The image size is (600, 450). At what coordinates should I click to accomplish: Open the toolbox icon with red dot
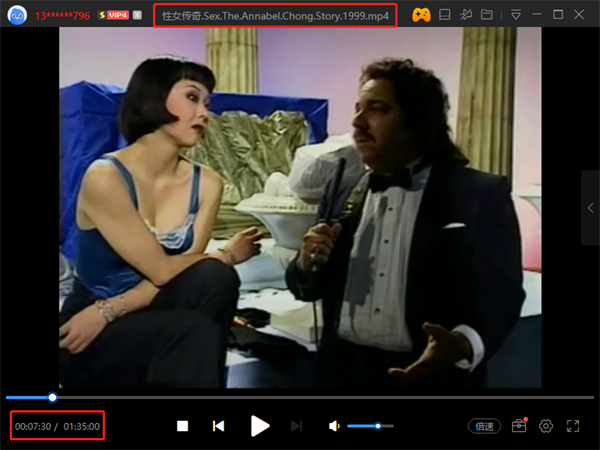(x=519, y=426)
